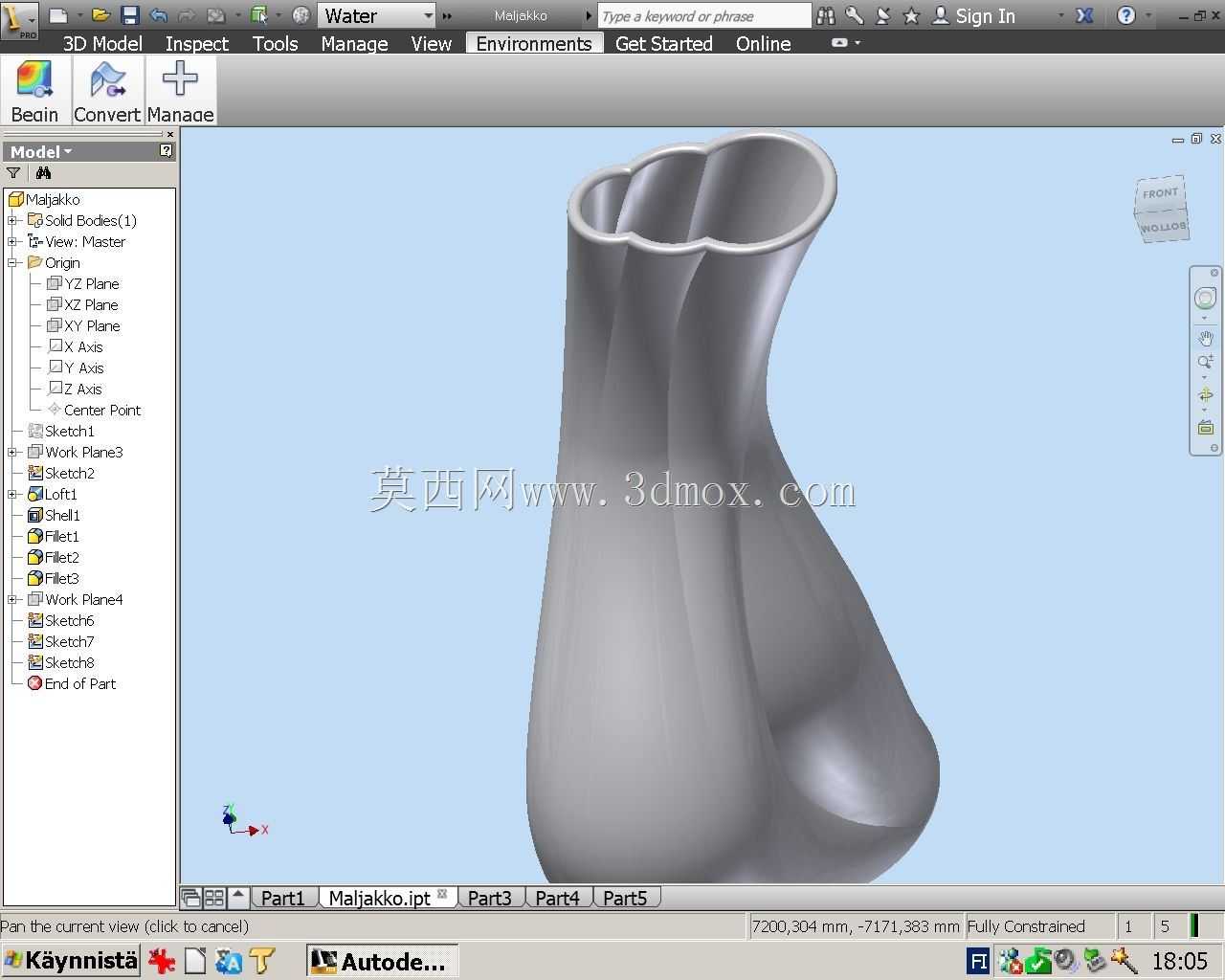Select Fillet2 feature

(x=54, y=557)
